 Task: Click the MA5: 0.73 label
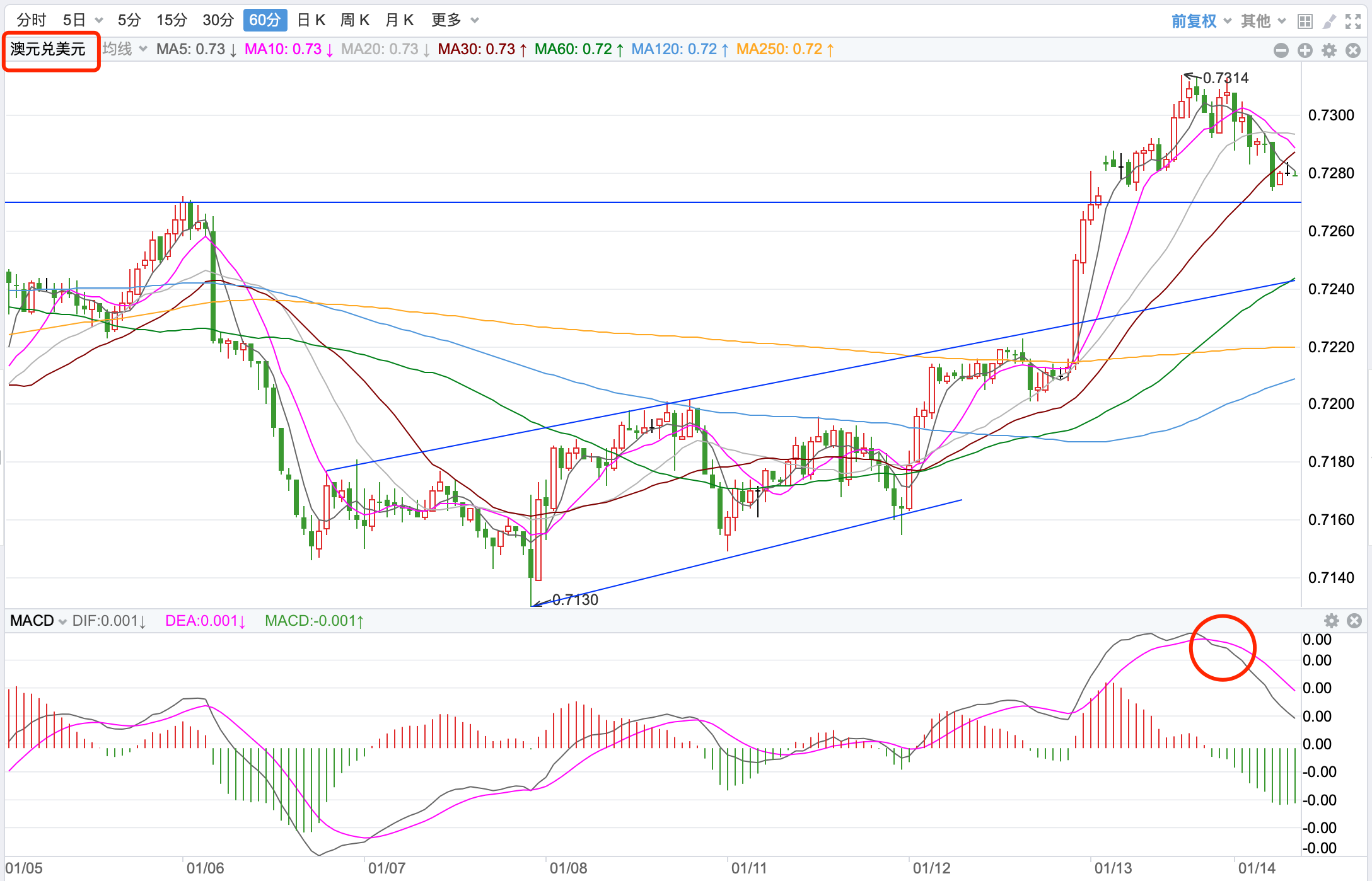tap(197, 49)
